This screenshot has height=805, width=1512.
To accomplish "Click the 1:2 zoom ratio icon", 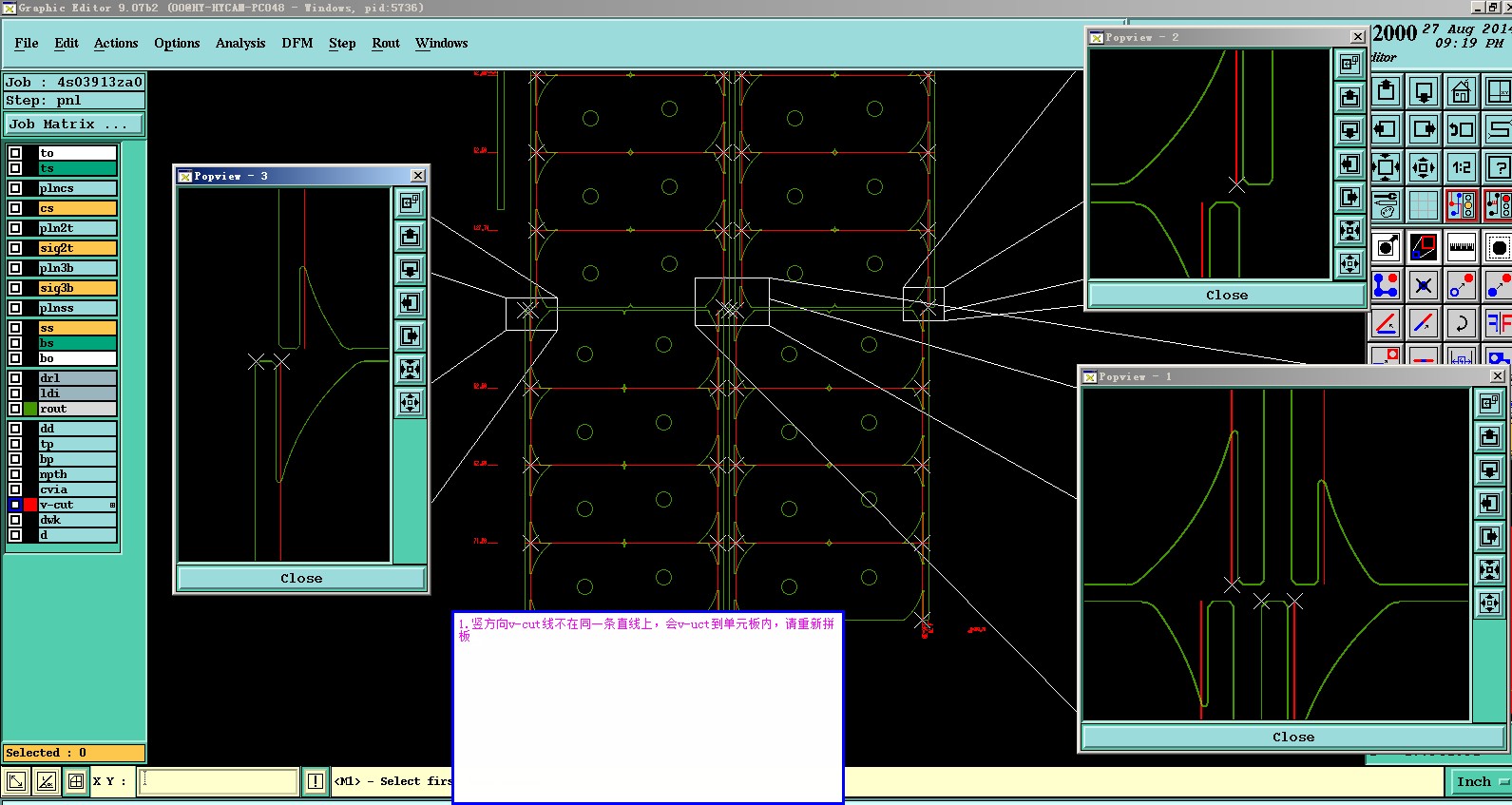I will tap(1461, 167).
